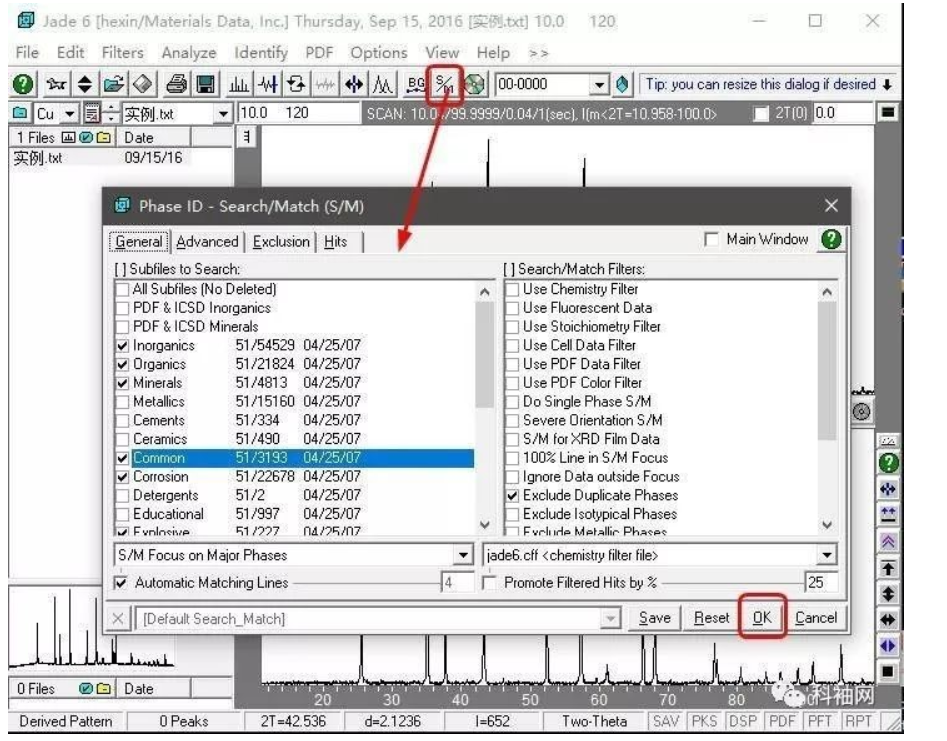Click the Promote Filtered Hits slider track
The image size is (947, 741).
[731, 583]
